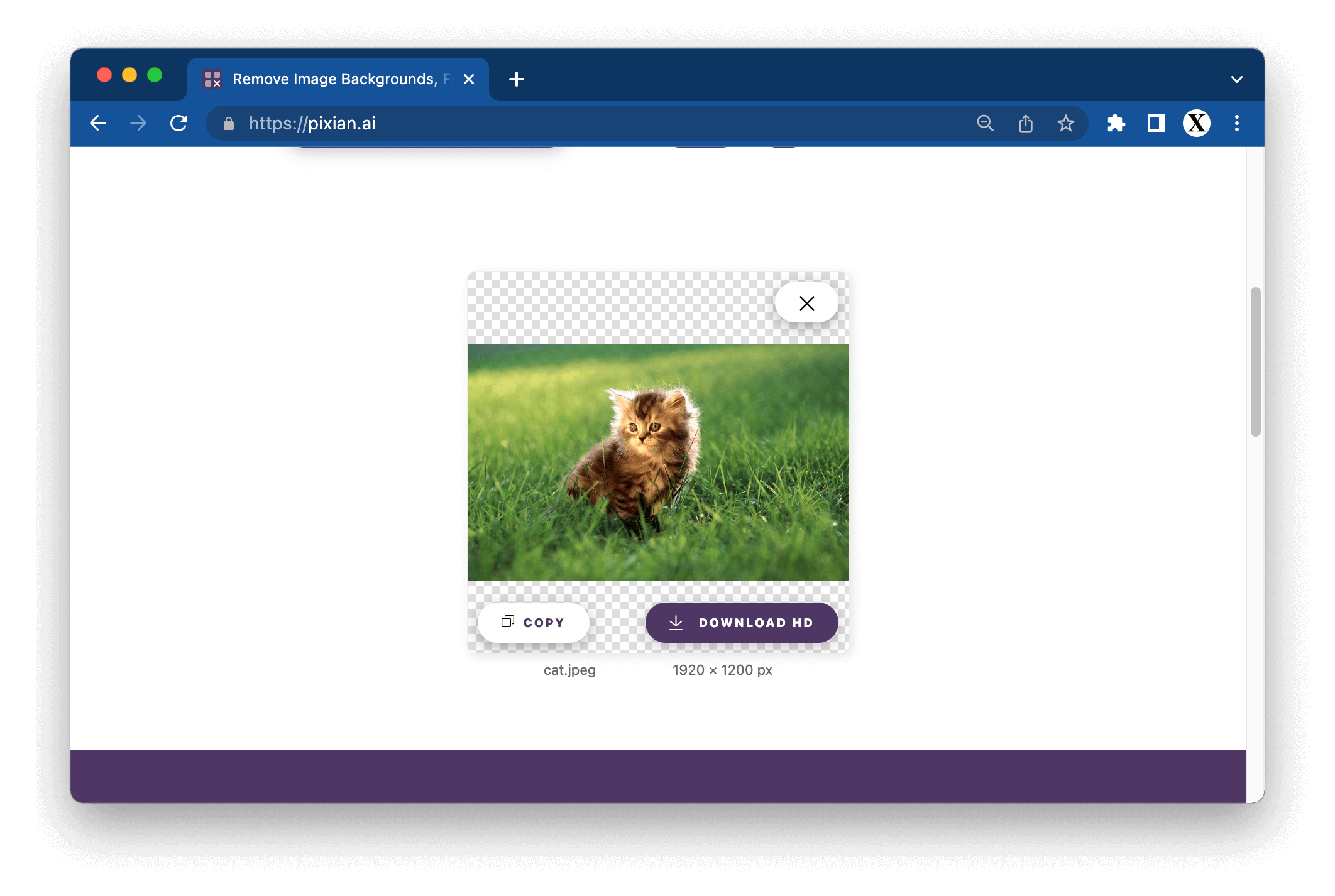Click the Copy button
The width and height of the screenshot is (1335, 896).
[533, 623]
